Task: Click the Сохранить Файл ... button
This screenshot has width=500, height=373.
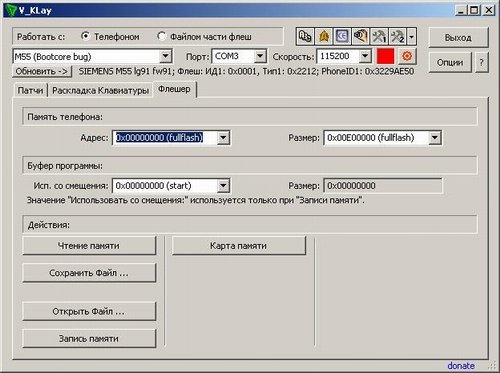Action: 89,273
